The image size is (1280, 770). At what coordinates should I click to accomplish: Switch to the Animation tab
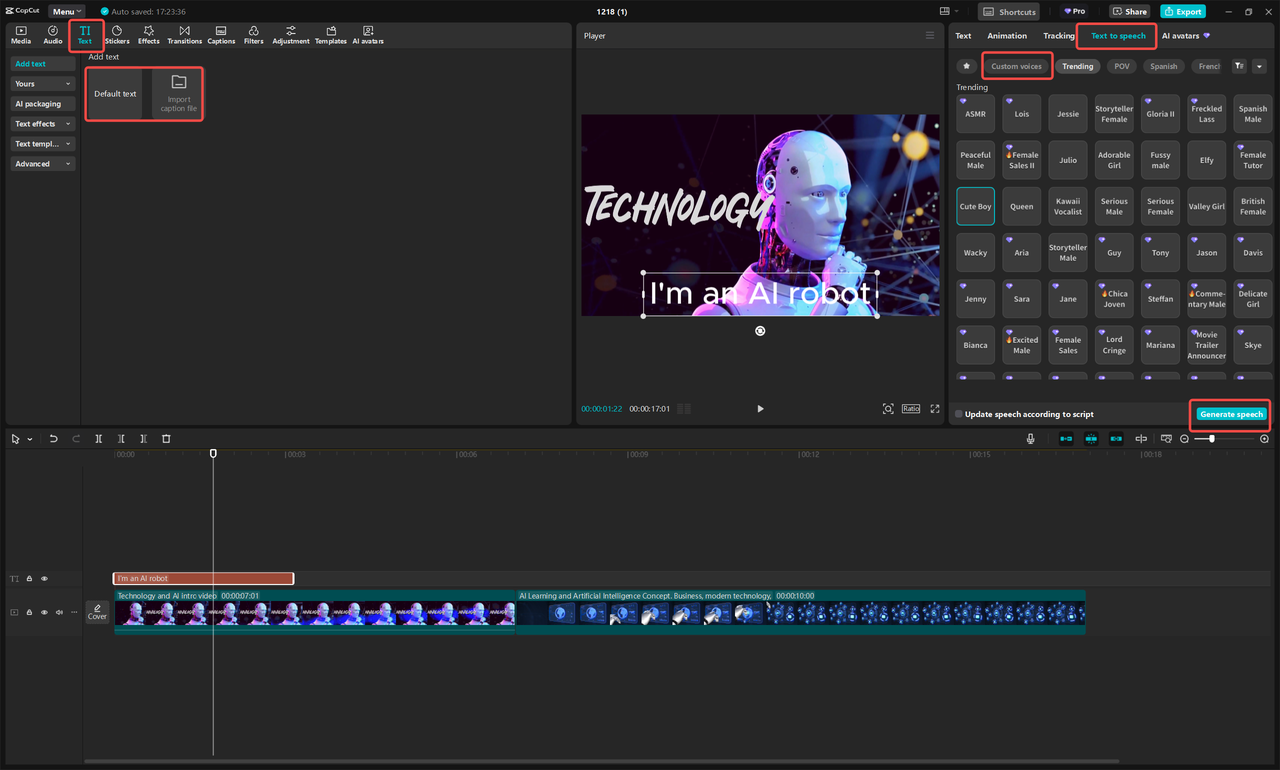pos(1007,36)
